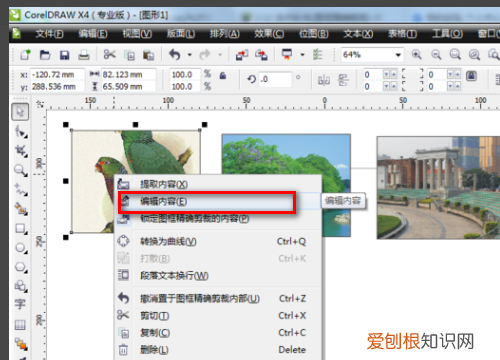Screen dimensions: 500x360
Task: Open the 排列(A) menu
Action: pos(224,34)
